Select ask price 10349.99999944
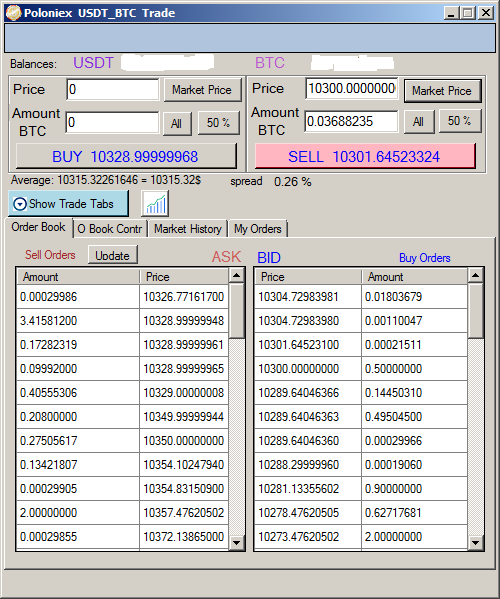This screenshot has width=500, height=599. point(184,417)
